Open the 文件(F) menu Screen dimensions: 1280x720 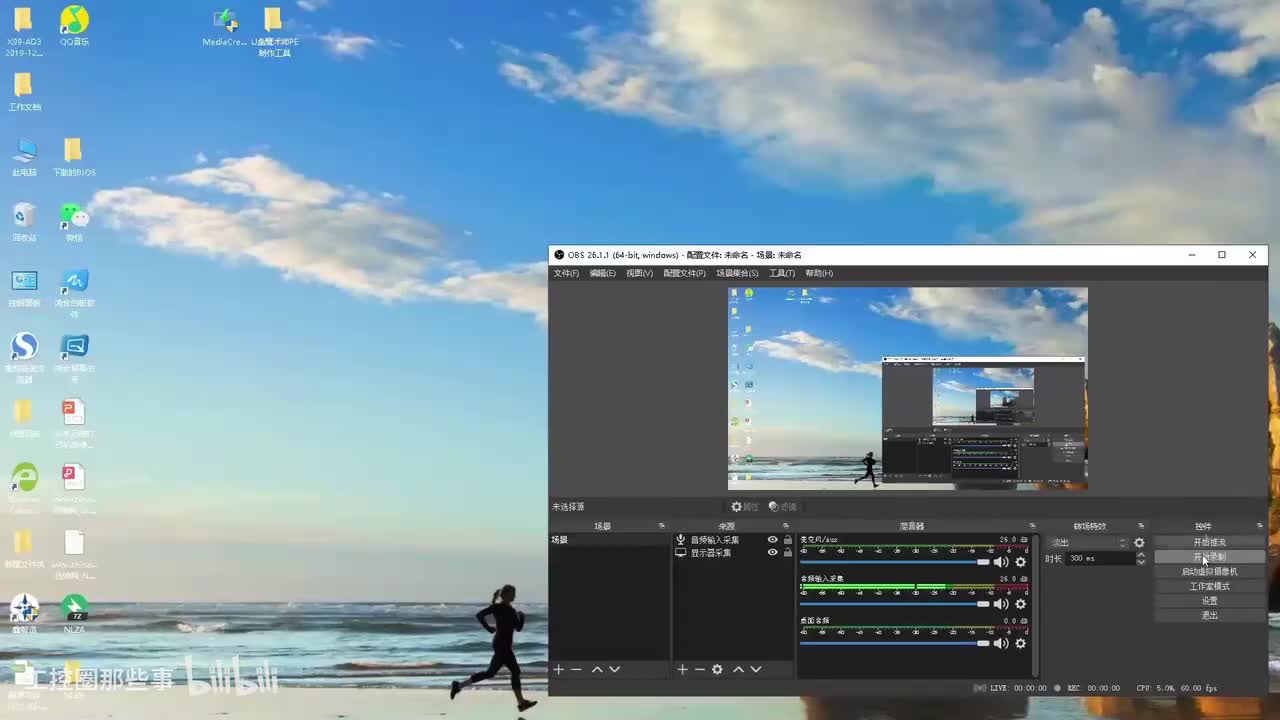tap(566, 273)
